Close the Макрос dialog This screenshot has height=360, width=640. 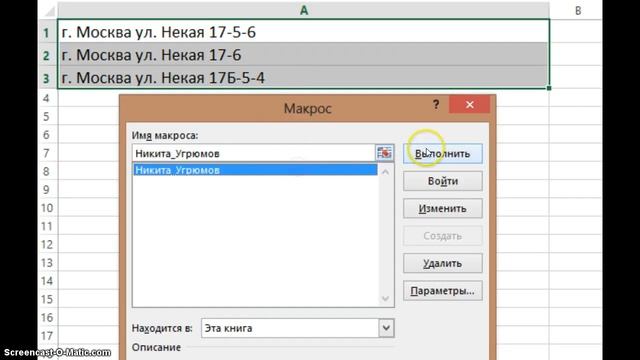click(469, 104)
